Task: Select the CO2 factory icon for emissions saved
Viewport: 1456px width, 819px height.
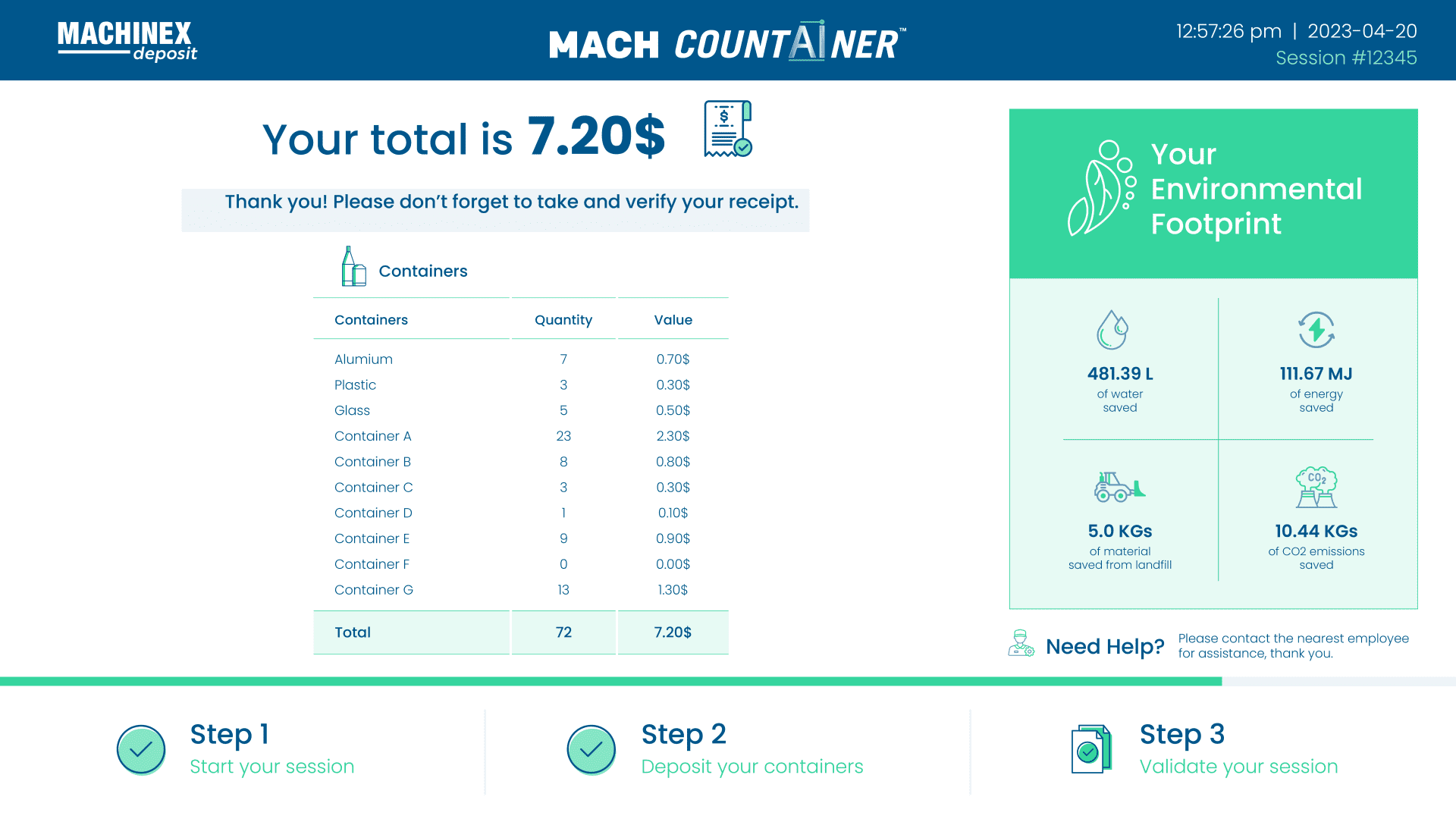Action: point(1316,488)
